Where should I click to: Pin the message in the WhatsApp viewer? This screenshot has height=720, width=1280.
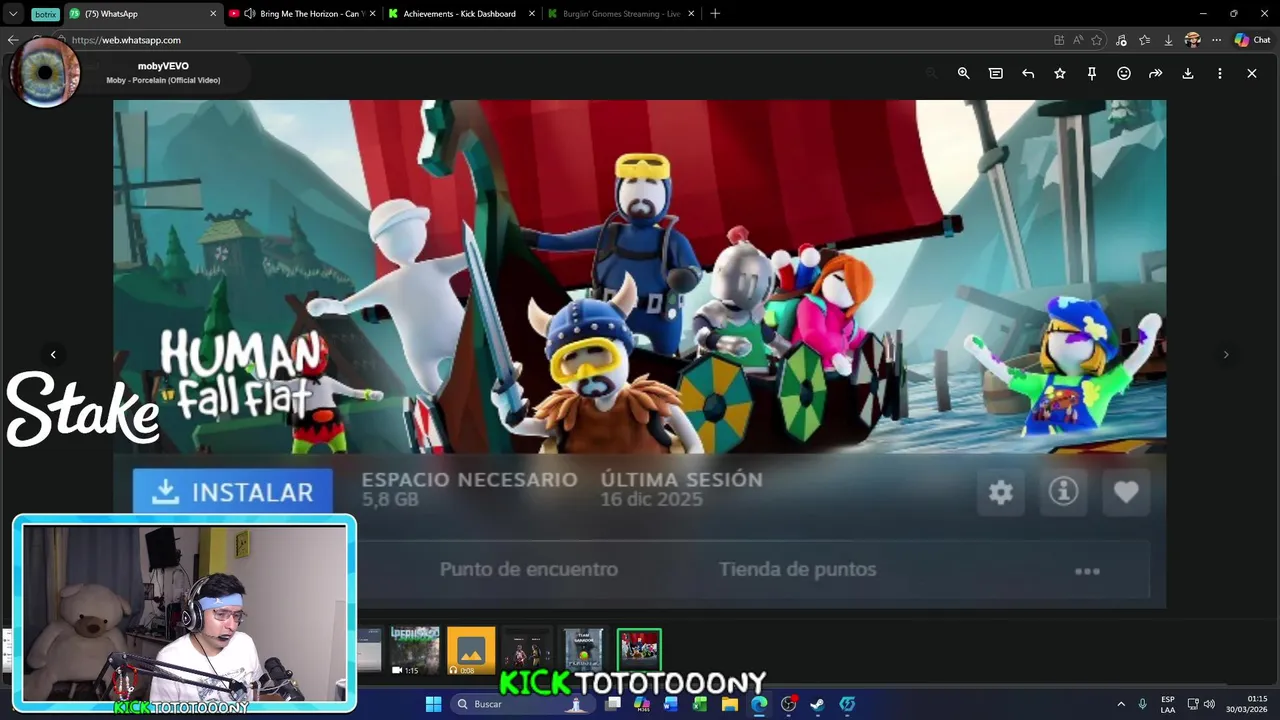(x=1092, y=73)
